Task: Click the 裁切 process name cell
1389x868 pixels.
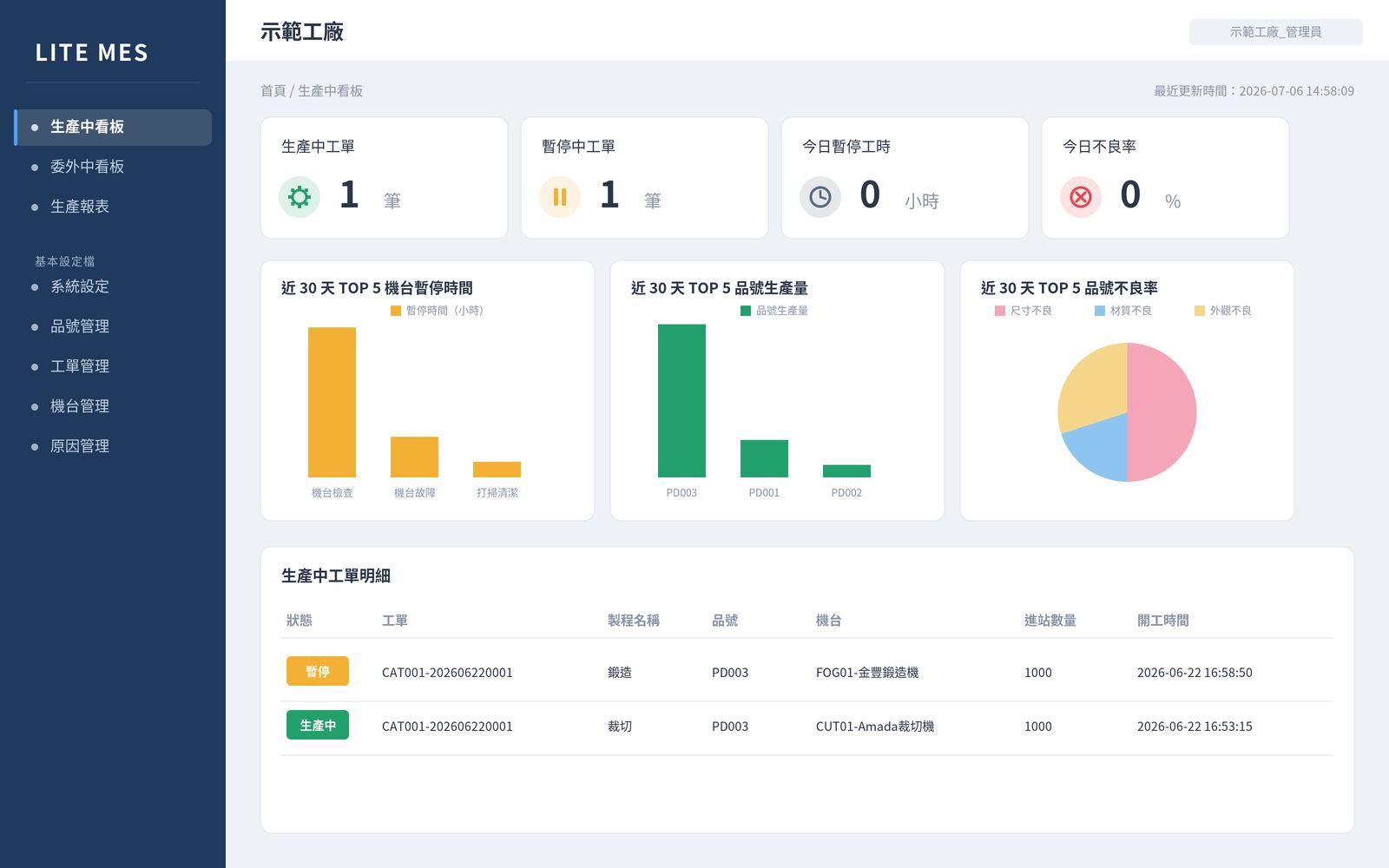Action: point(620,727)
